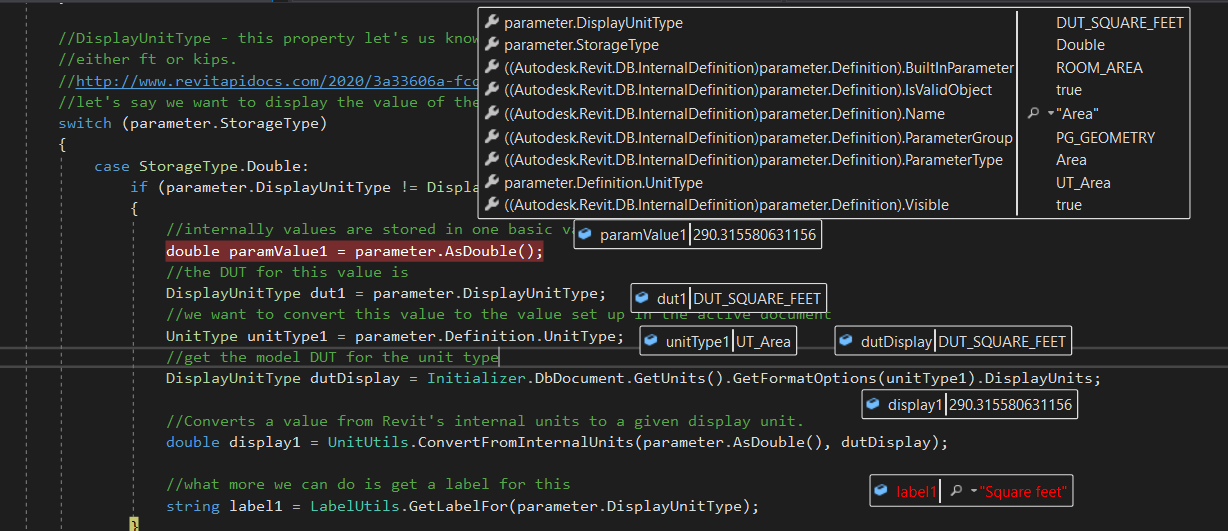Click cube icon in label1 datatip

click(882, 491)
